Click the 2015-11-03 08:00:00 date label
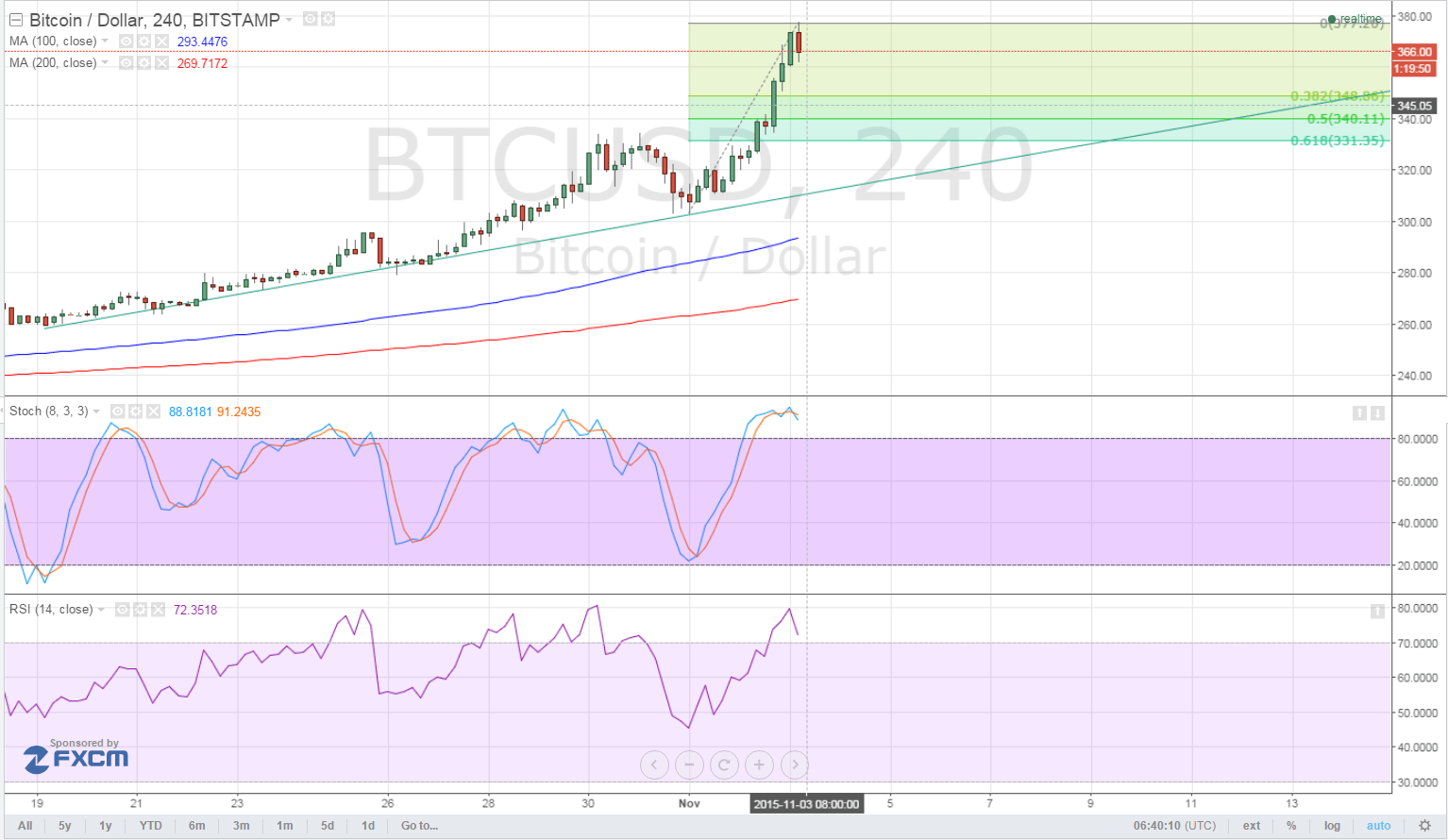The height and width of the screenshot is (840, 1448). coord(806,804)
